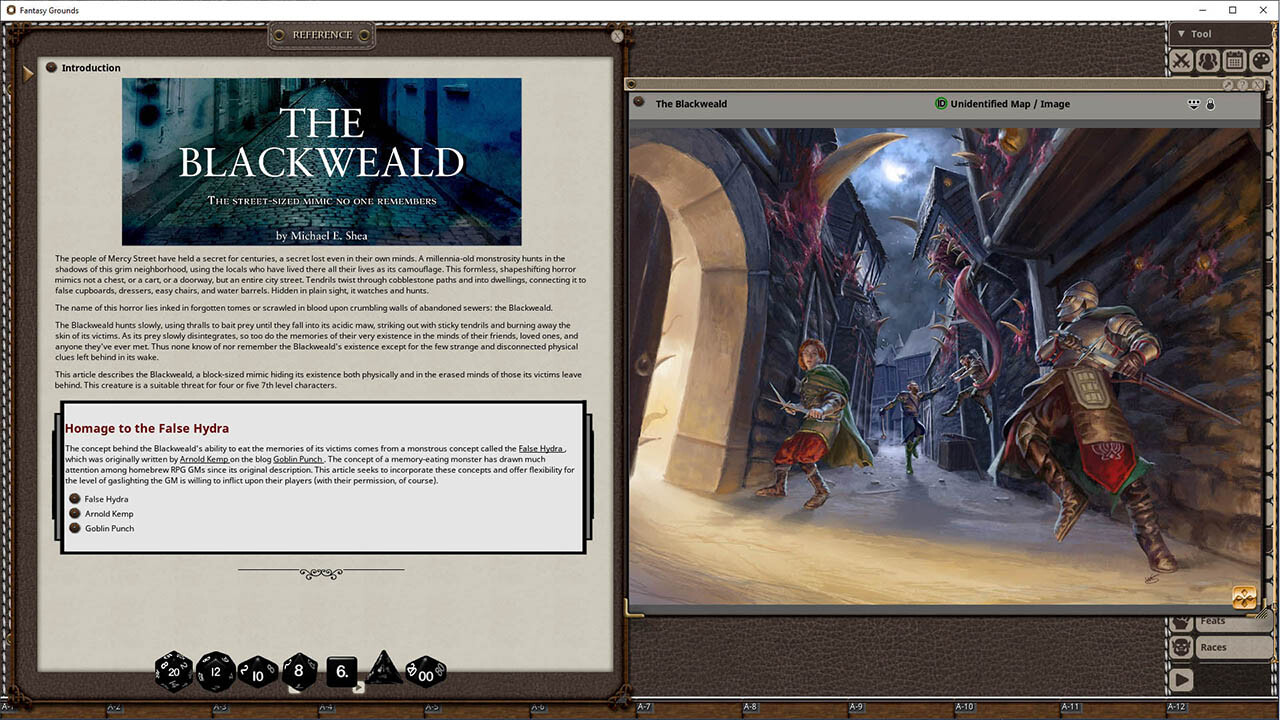The height and width of the screenshot is (720, 1280).
Task: Select the crossed swords combat tracker icon
Action: pyautogui.click(x=1181, y=60)
